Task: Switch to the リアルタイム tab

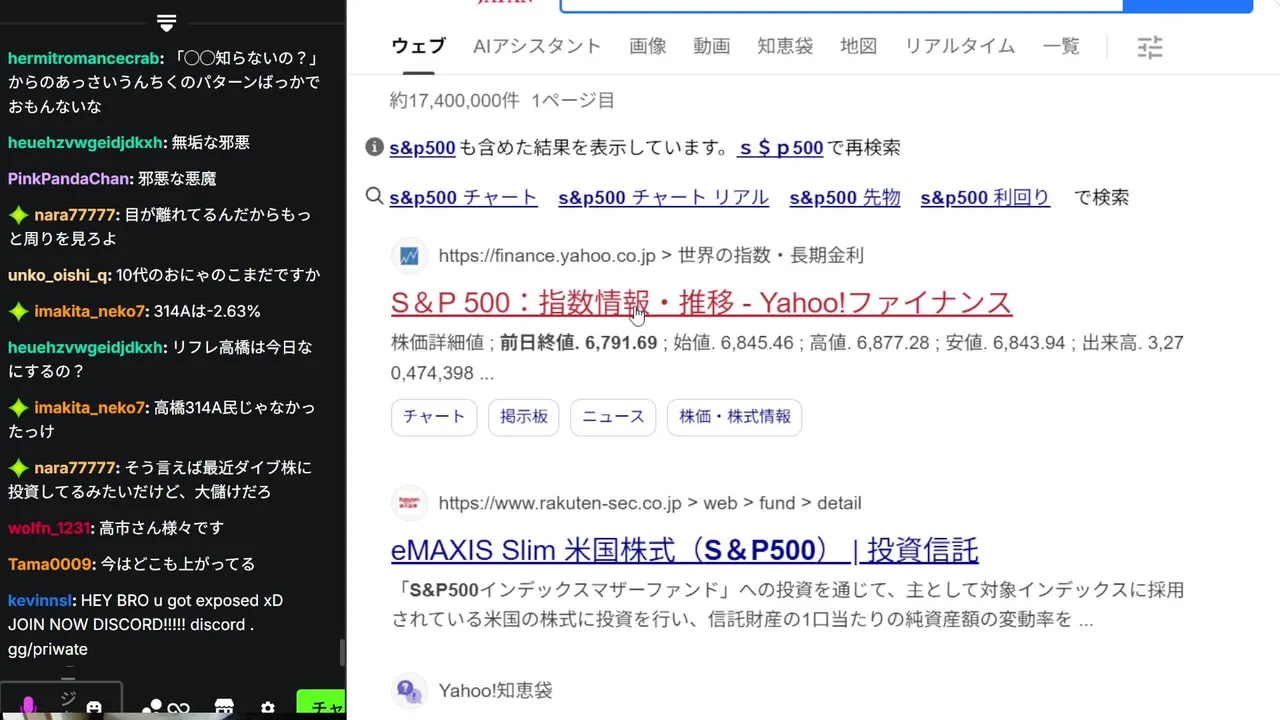Action: point(960,46)
